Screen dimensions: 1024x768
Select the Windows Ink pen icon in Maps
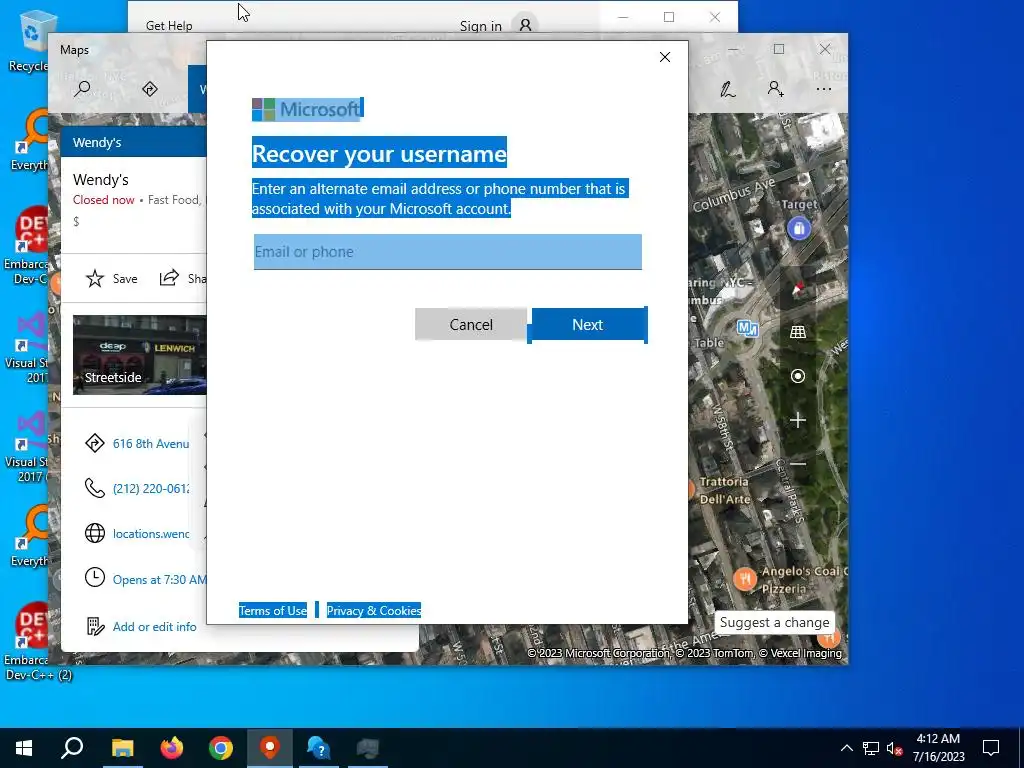[x=728, y=89]
